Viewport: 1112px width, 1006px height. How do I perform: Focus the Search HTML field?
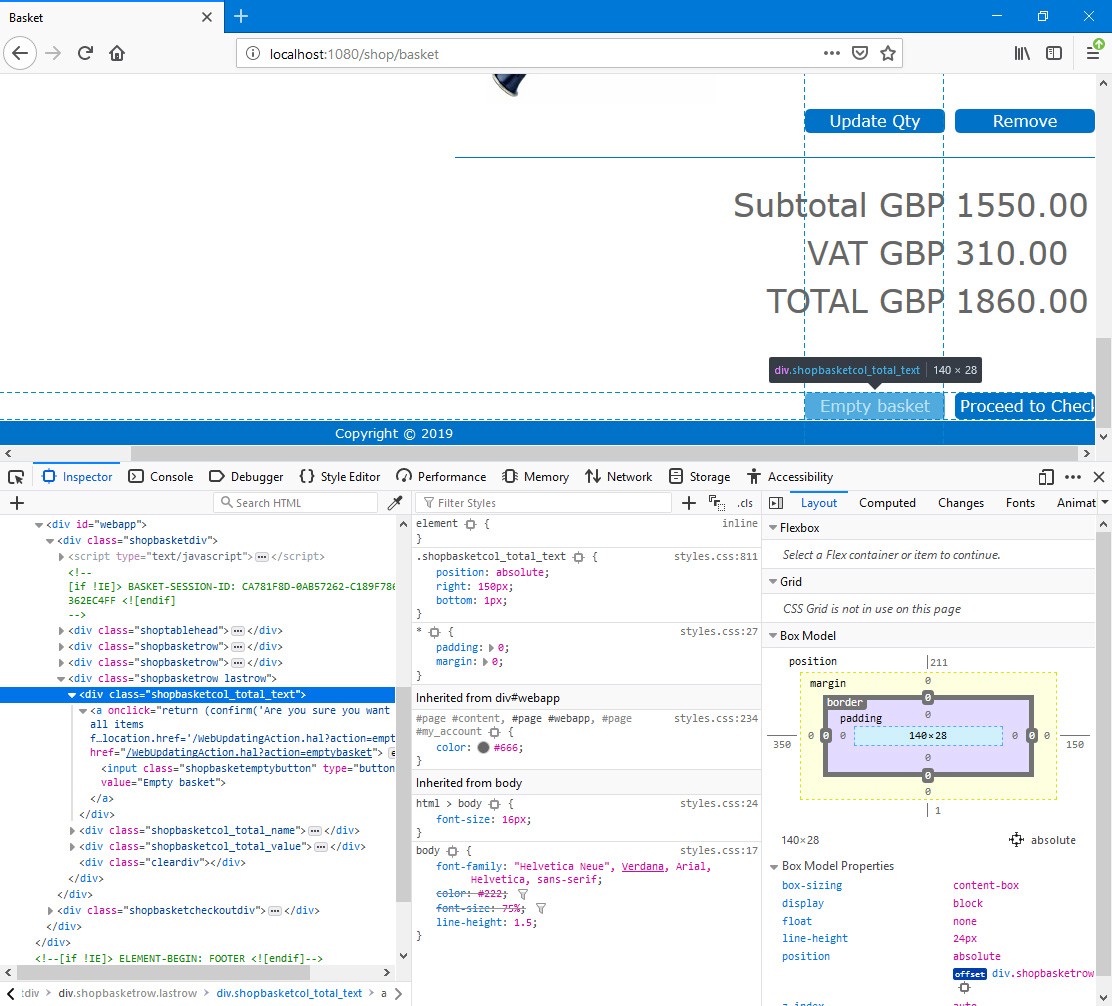click(x=295, y=503)
